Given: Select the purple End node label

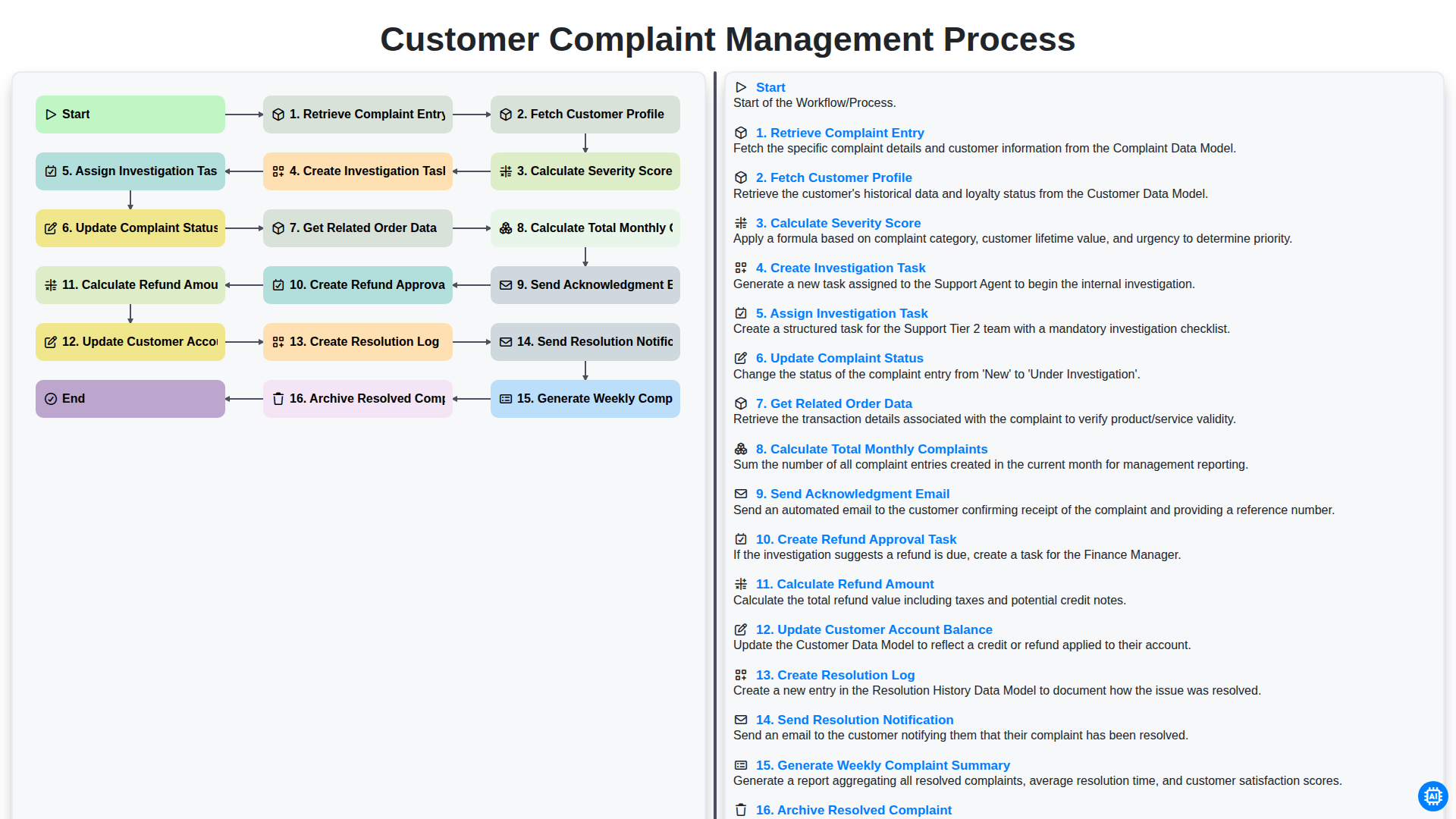Looking at the screenshot, I should point(74,399).
